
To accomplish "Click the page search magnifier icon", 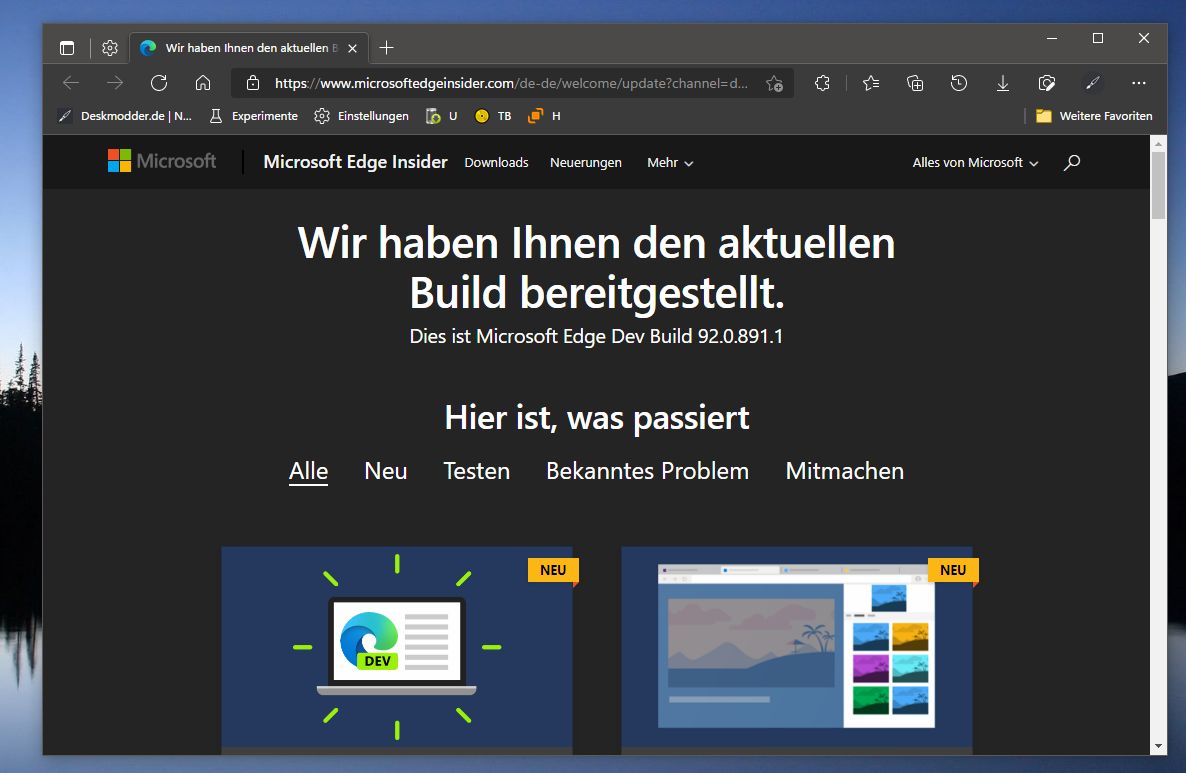I will 1072,163.
